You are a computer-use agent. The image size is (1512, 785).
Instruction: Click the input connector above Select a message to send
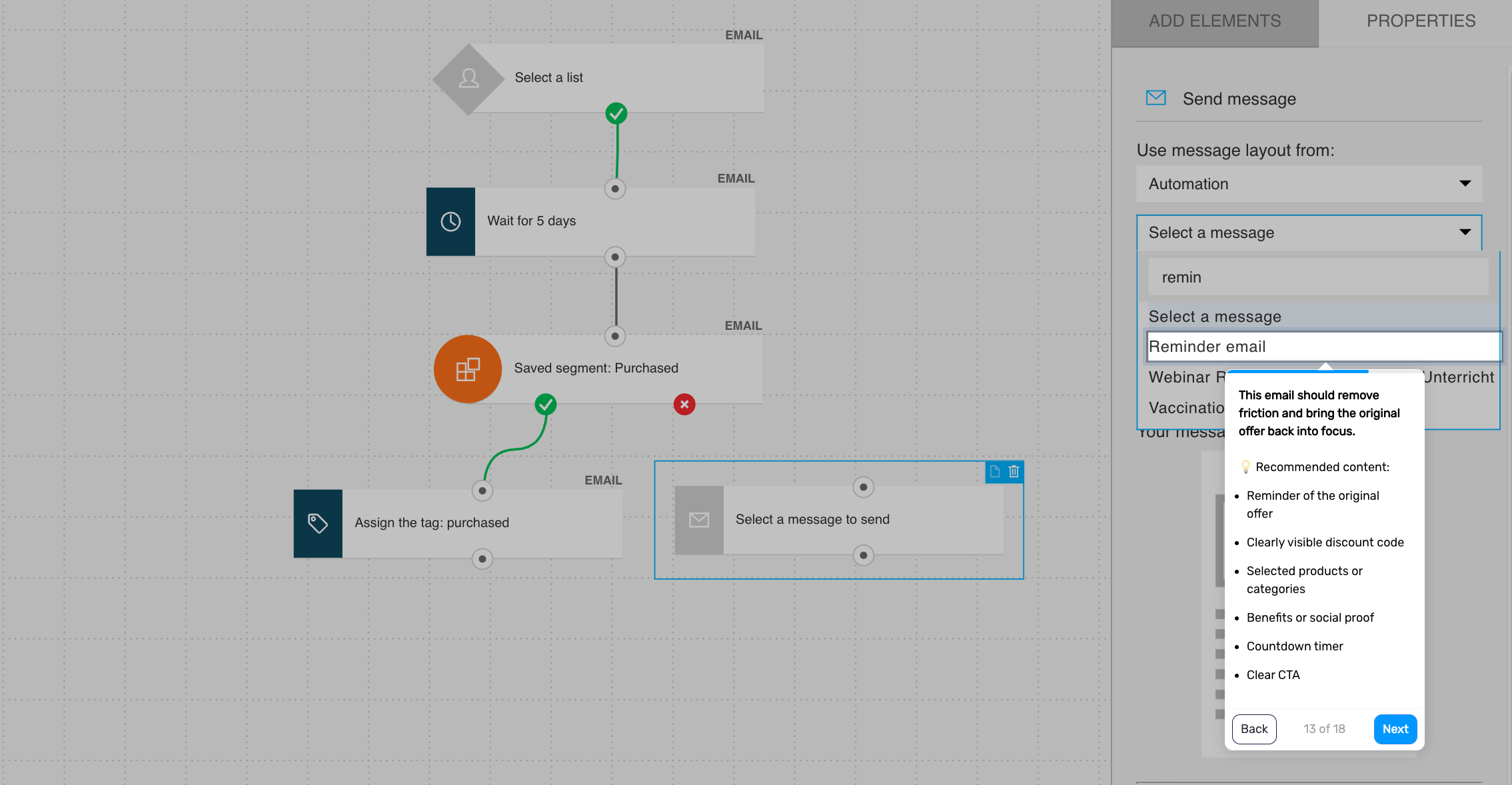(864, 487)
